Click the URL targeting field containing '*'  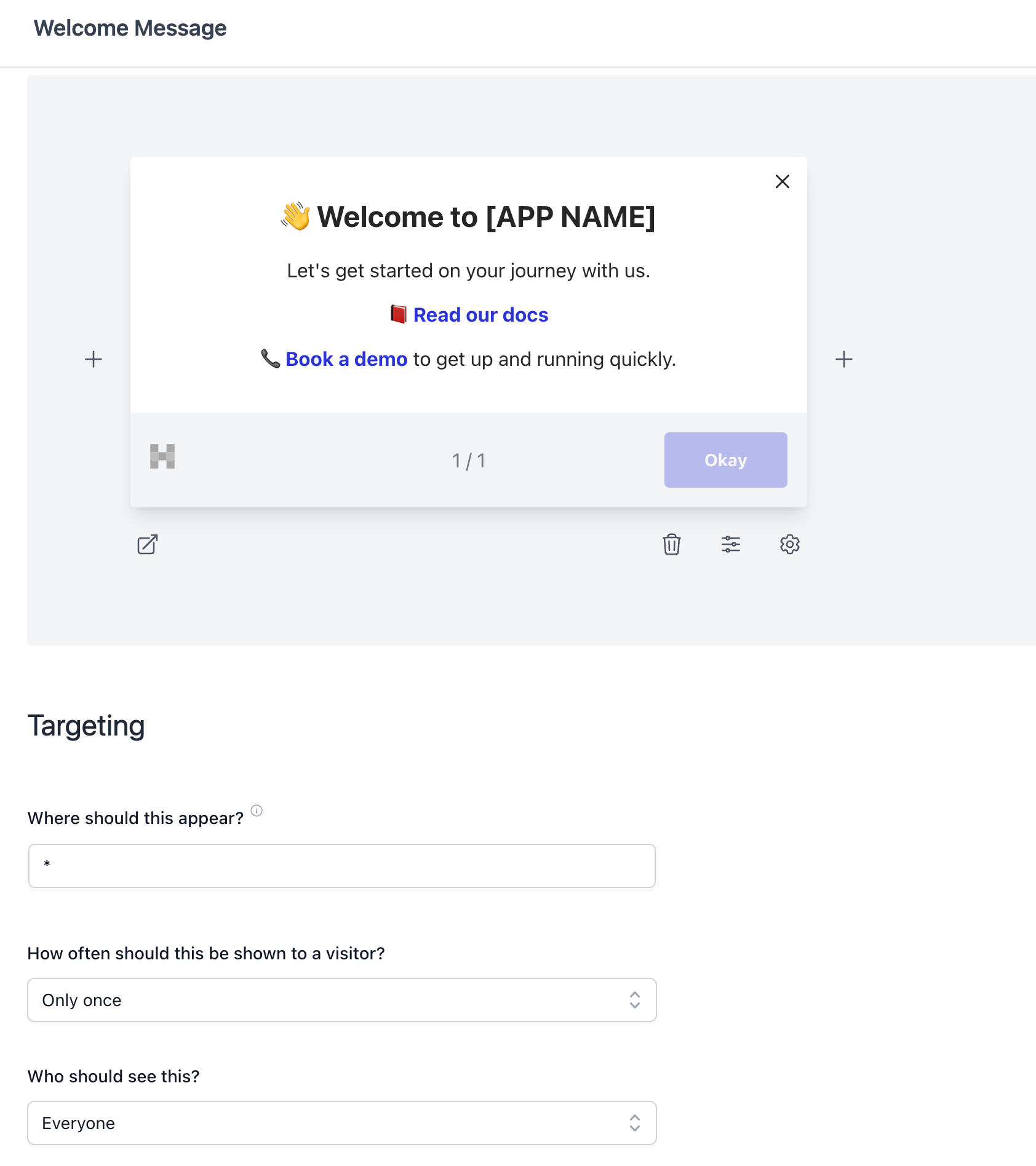point(341,865)
